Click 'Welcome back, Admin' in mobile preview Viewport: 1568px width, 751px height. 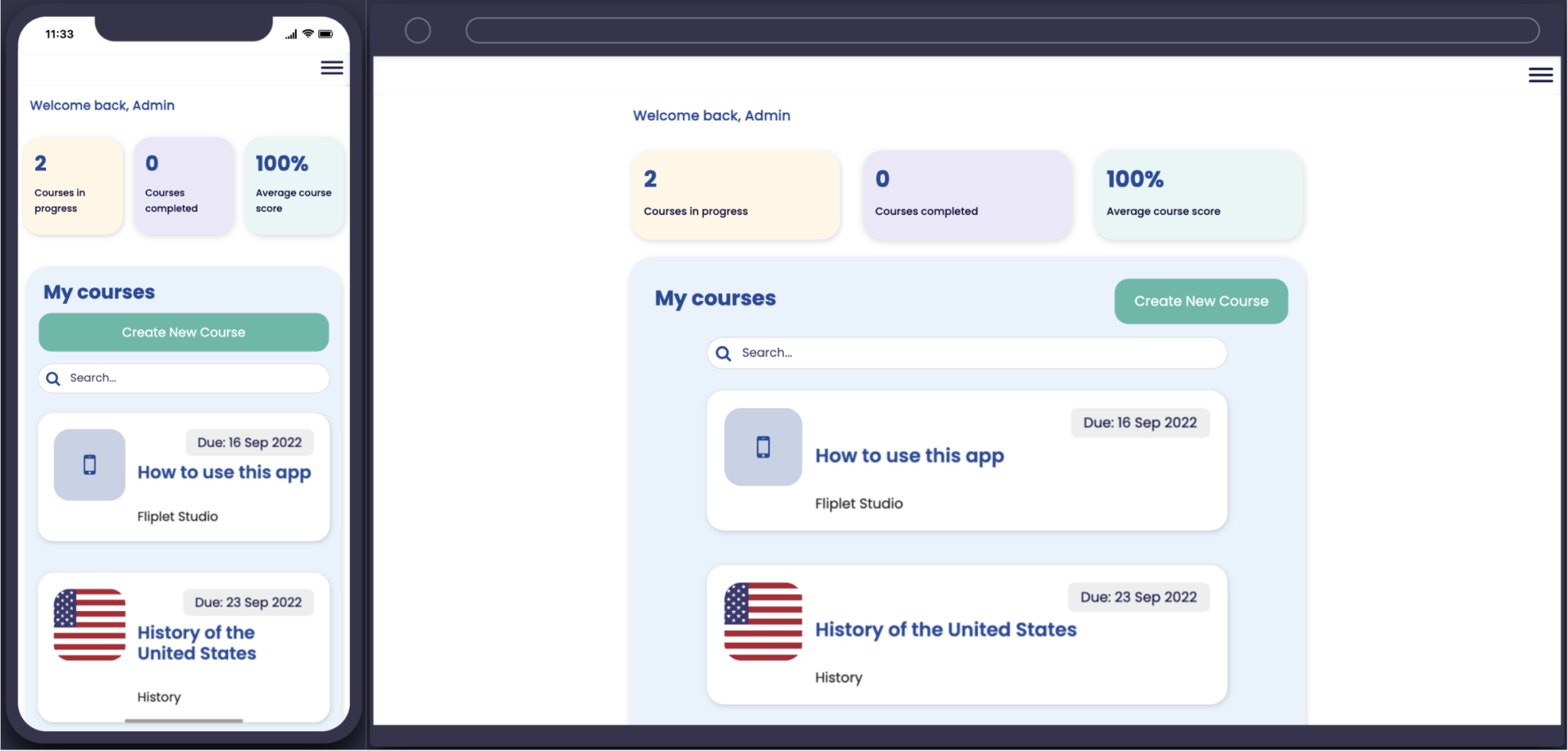pos(102,106)
